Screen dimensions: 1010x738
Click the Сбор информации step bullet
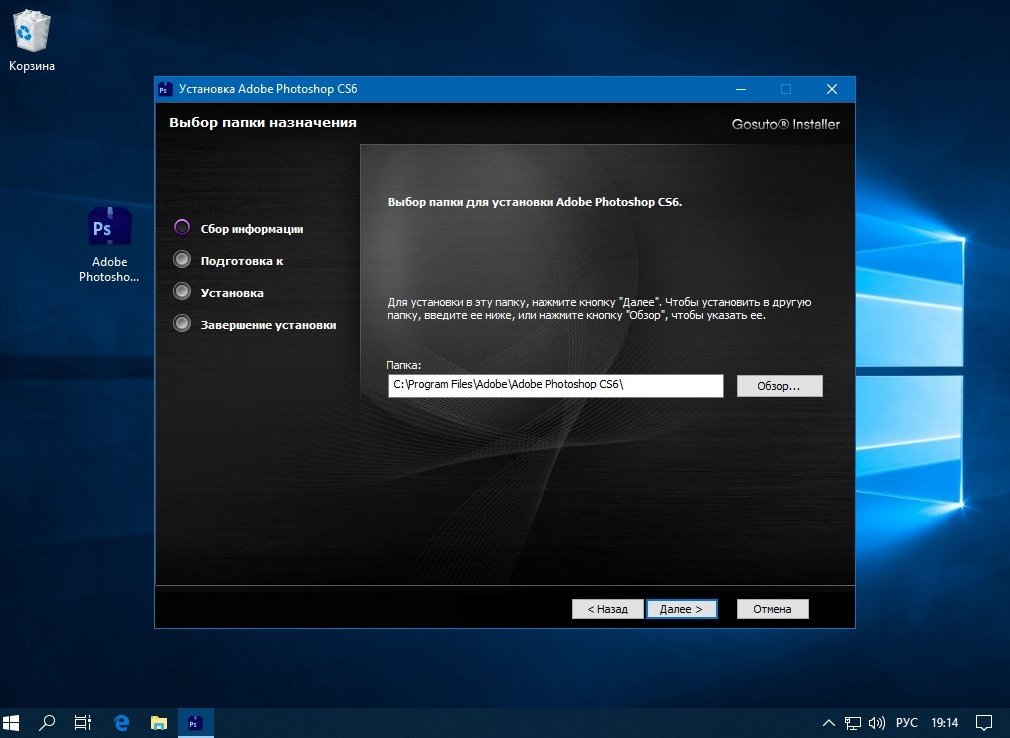coord(182,227)
